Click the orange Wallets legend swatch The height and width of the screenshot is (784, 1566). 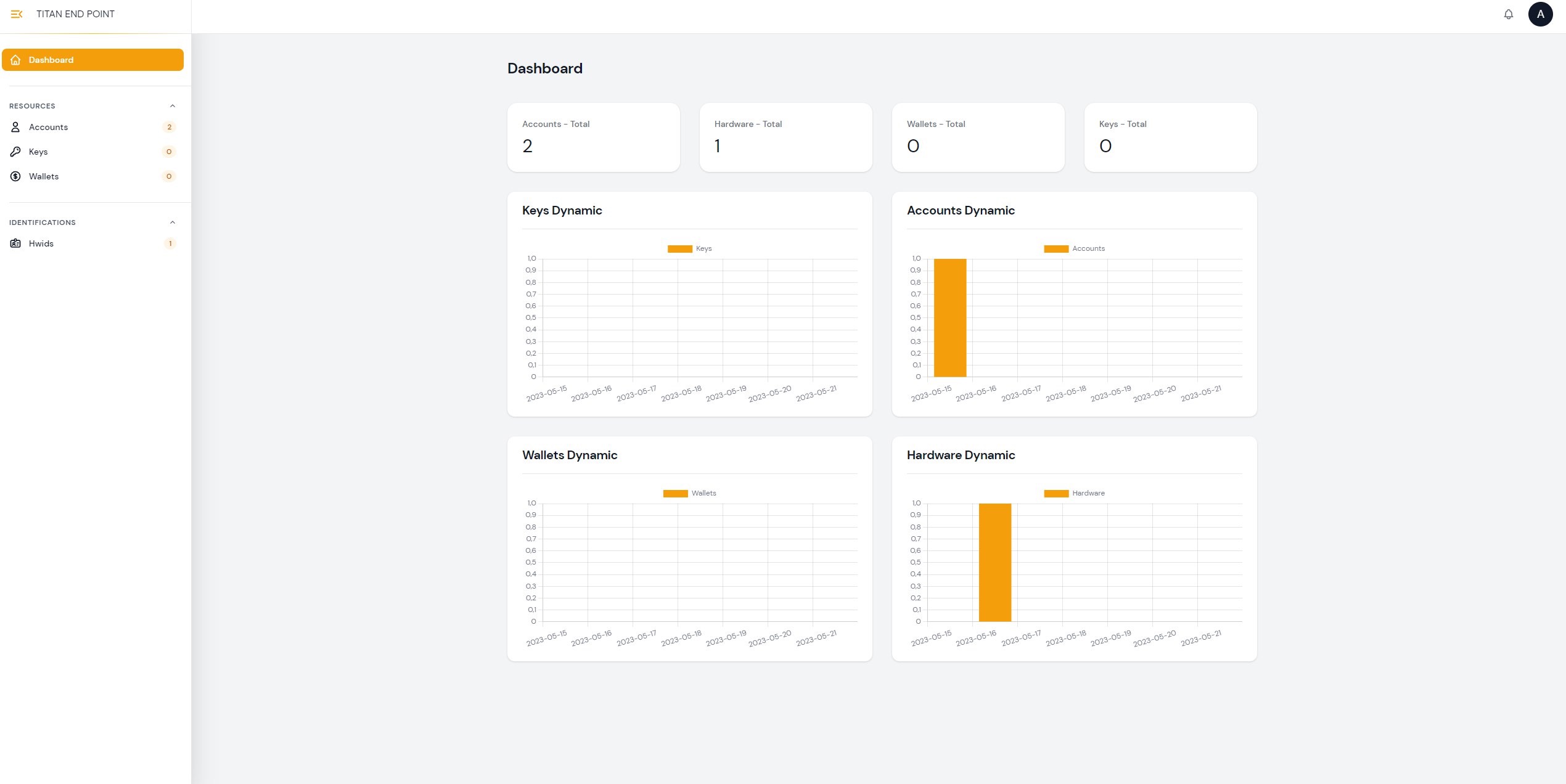tap(675, 493)
